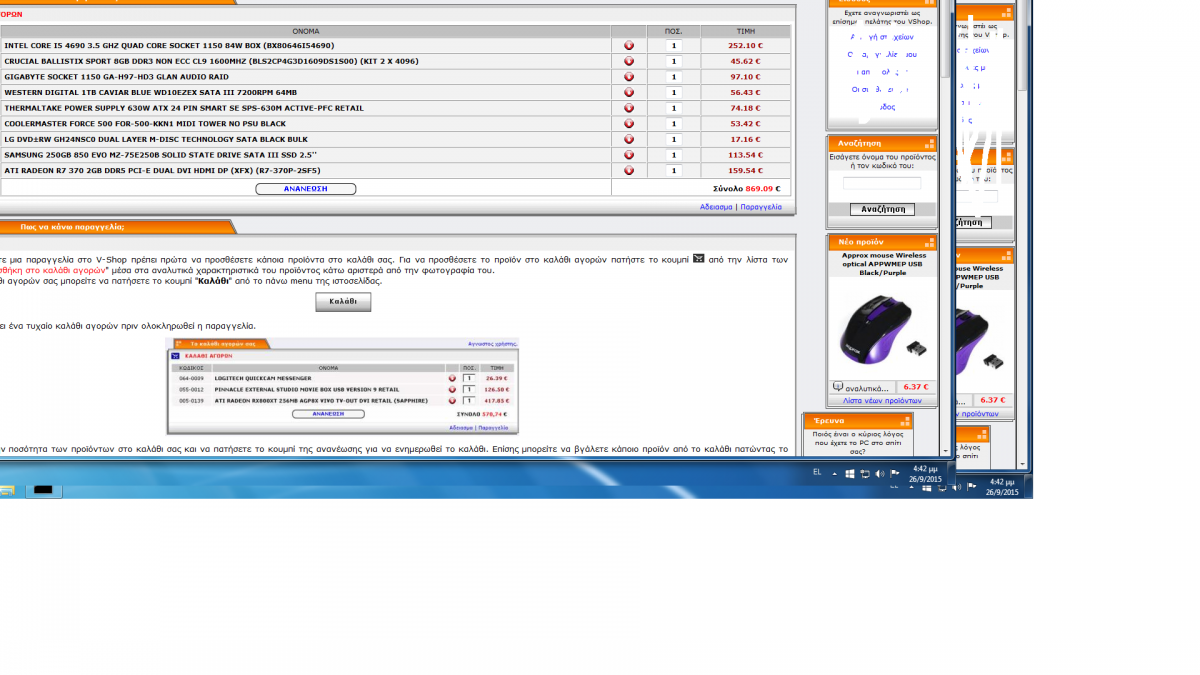The image size is (1200, 675).
Task: Edit quantity for Samsung 250GB 850 EVO
Action: pos(673,155)
